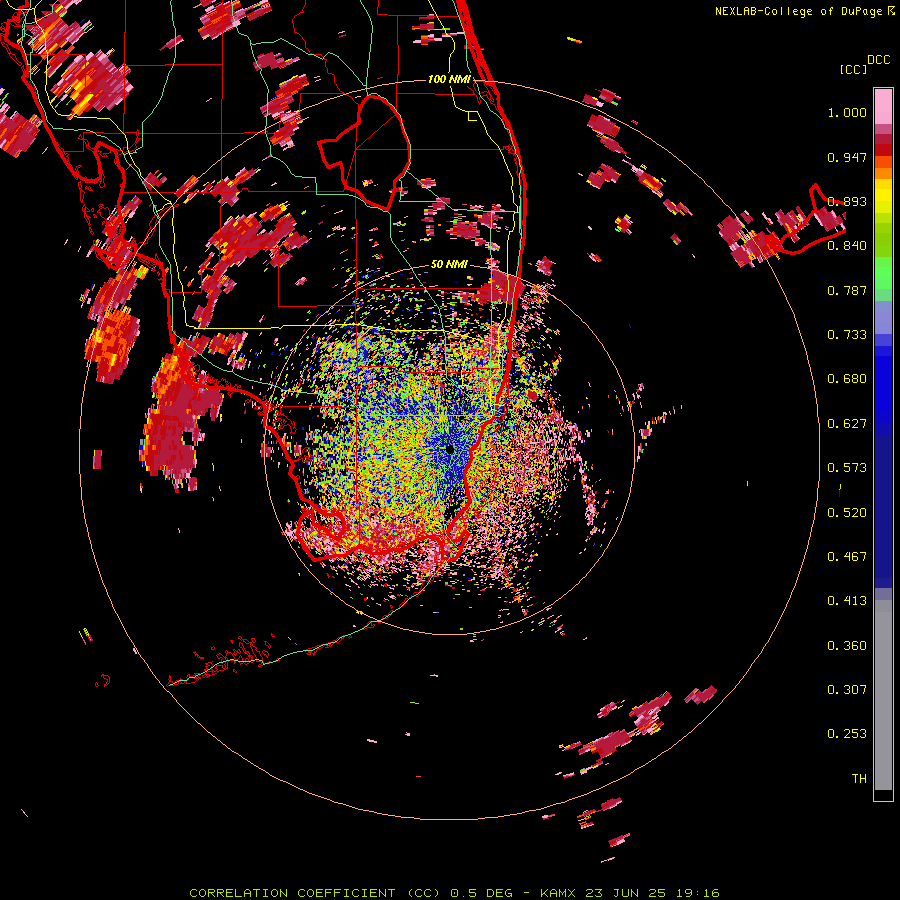Click the black KAMX radar site dot
The height and width of the screenshot is (900, 900).
pos(450,449)
